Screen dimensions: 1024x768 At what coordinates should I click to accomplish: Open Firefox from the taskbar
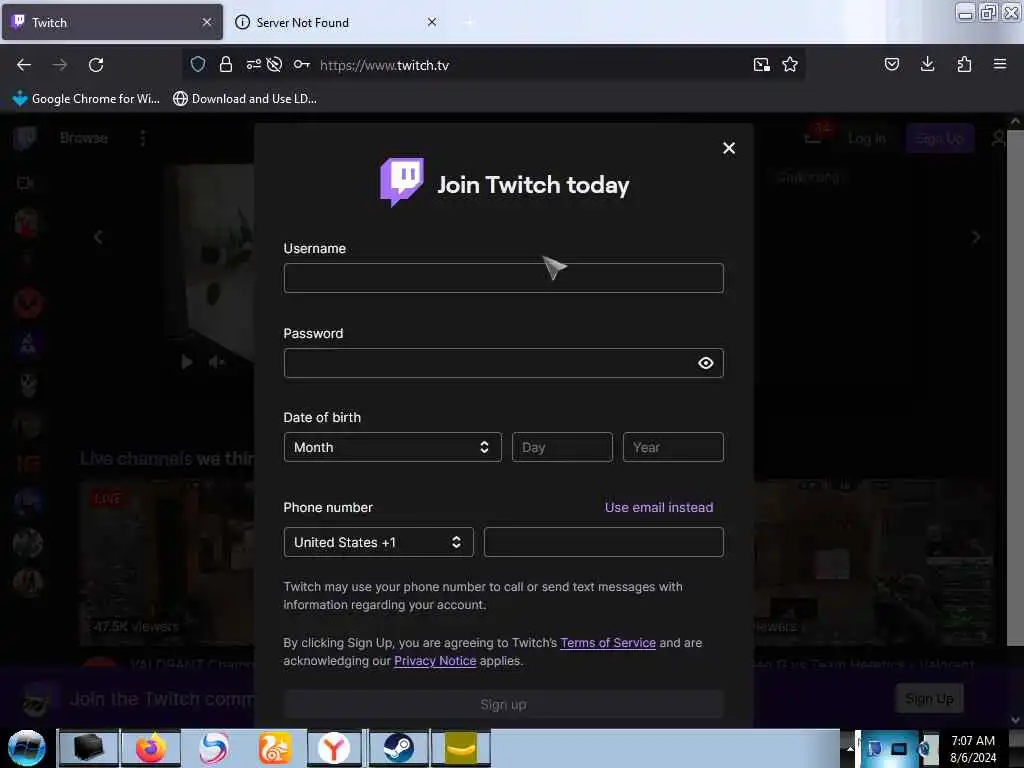click(x=151, y=748)
